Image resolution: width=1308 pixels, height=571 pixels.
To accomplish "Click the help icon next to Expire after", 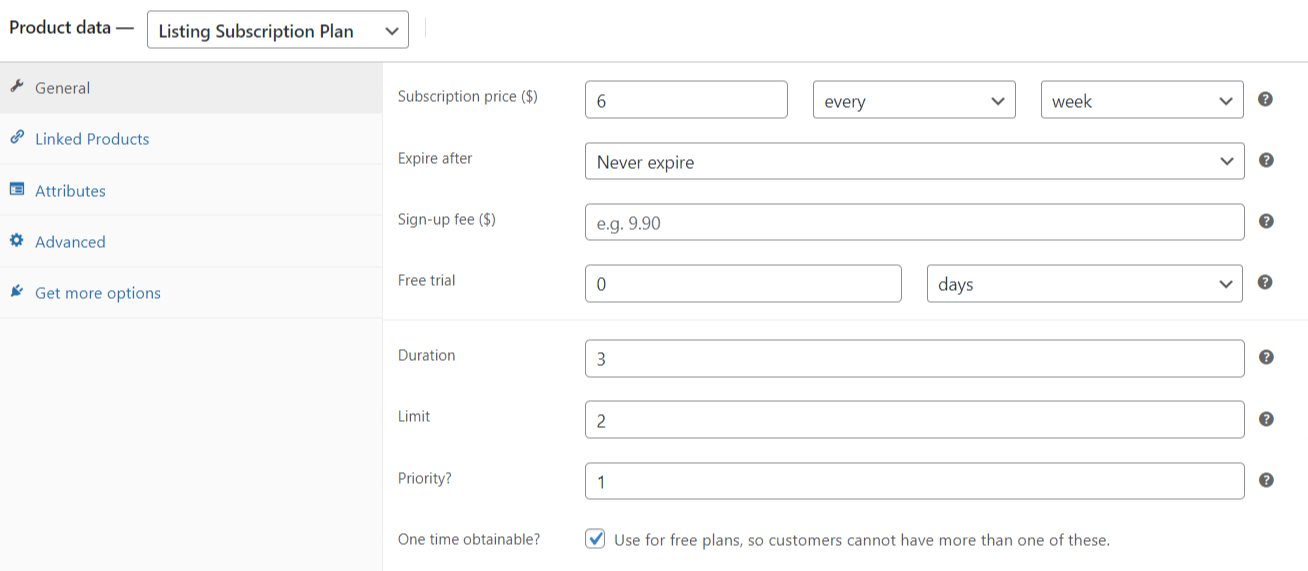I will (x=1266, y=160).
